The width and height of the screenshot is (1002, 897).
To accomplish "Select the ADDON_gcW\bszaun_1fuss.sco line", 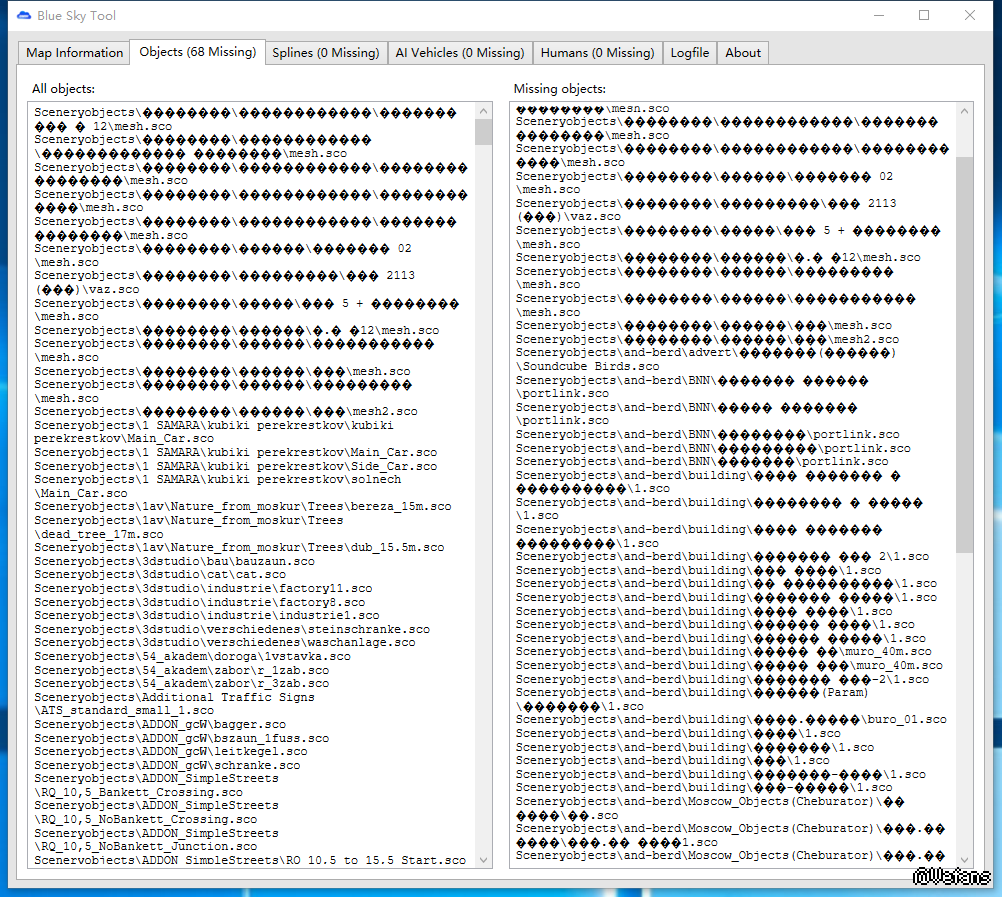I will point(181,738).
